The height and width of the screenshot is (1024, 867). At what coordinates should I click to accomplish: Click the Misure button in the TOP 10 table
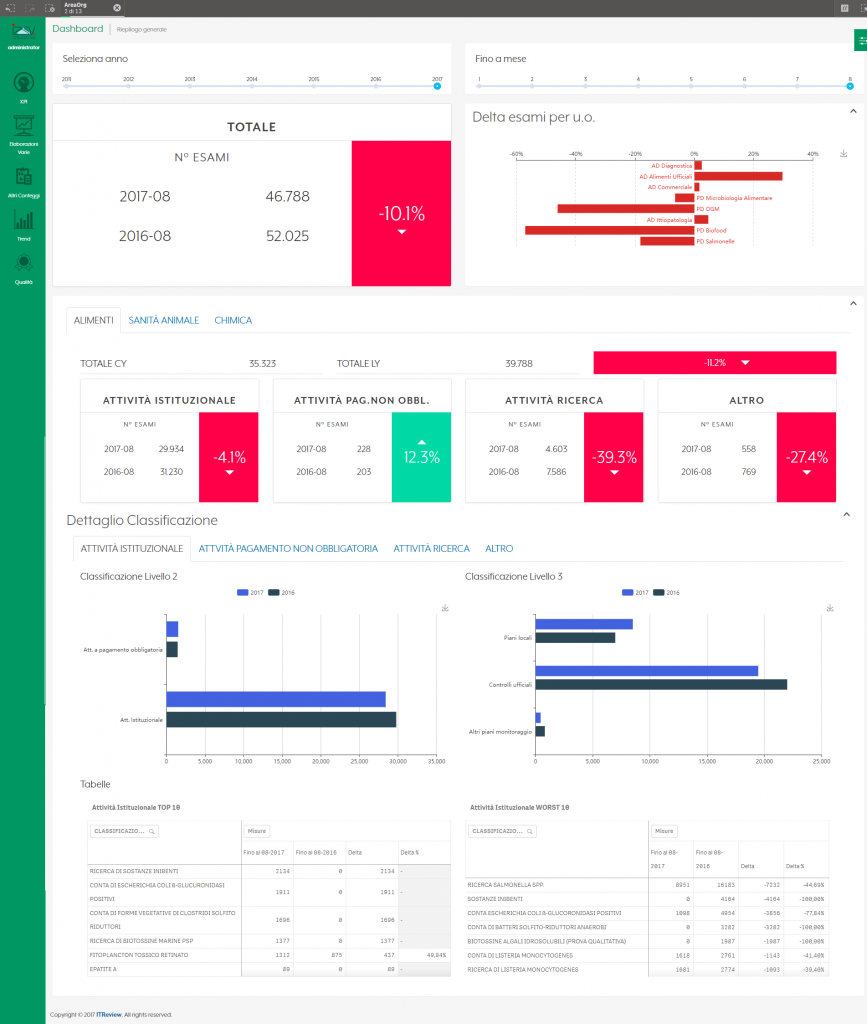(x=257, y=831)
